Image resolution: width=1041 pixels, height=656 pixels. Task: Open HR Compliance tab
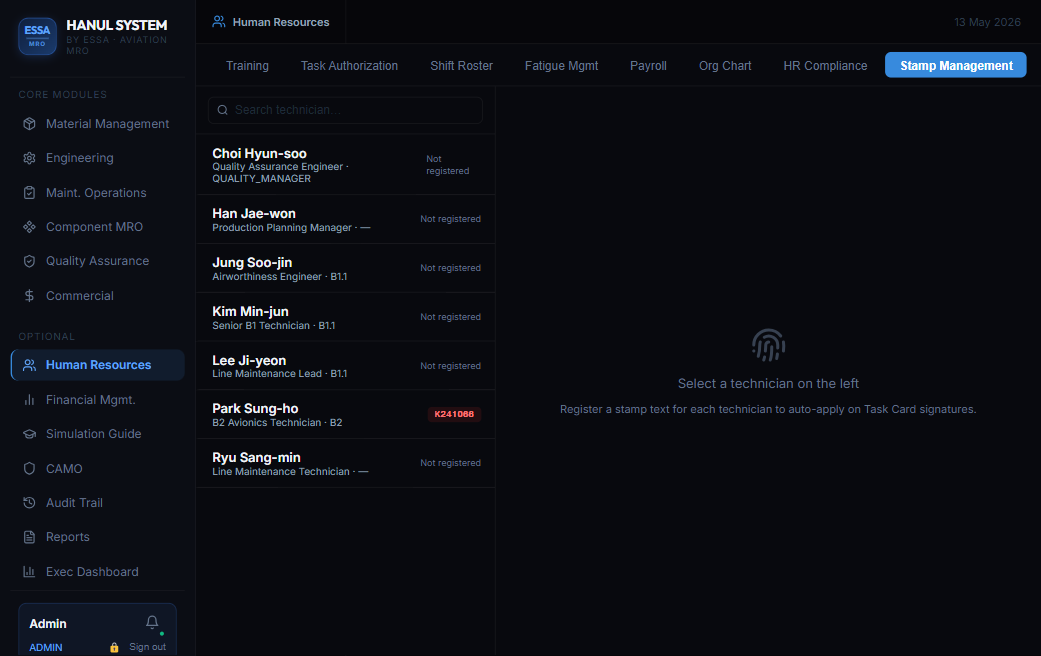coord(825,66)
